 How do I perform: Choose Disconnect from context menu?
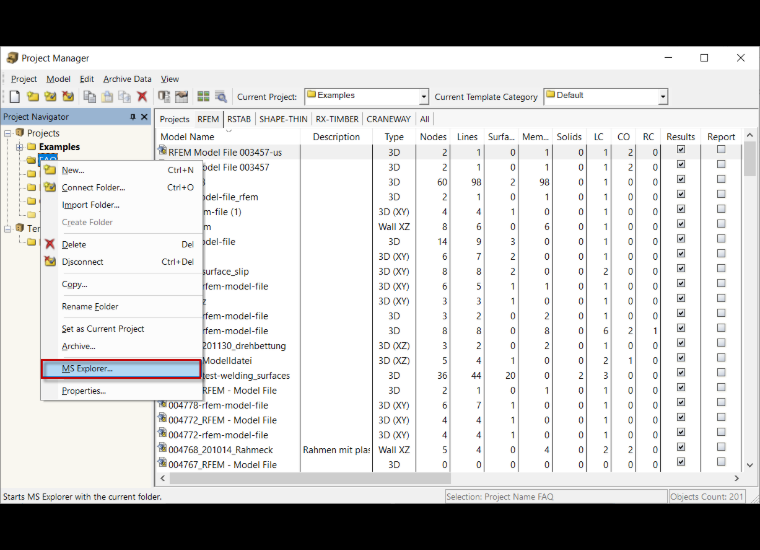(121, 262)
